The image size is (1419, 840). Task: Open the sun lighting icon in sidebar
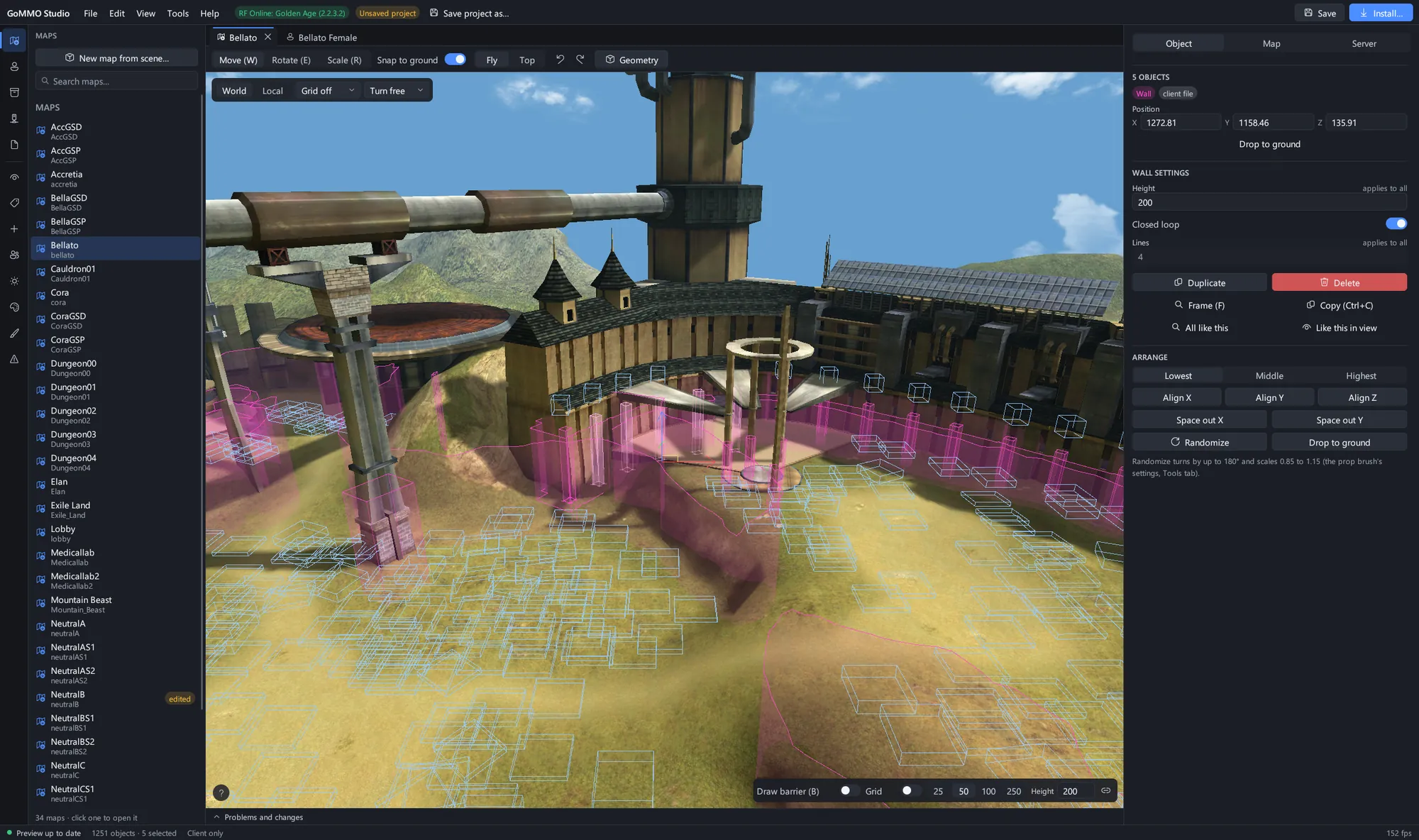[x=14, y=281]
